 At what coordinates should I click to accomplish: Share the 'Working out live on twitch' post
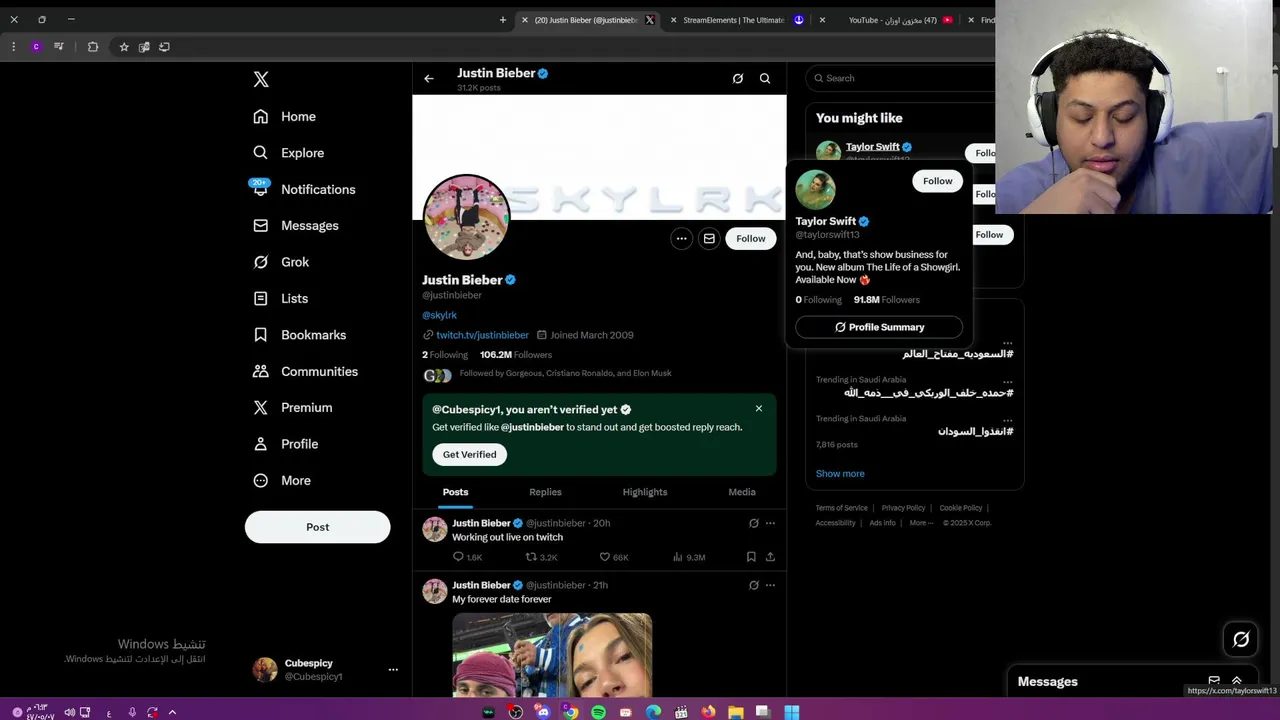click(x=770, y=557)
